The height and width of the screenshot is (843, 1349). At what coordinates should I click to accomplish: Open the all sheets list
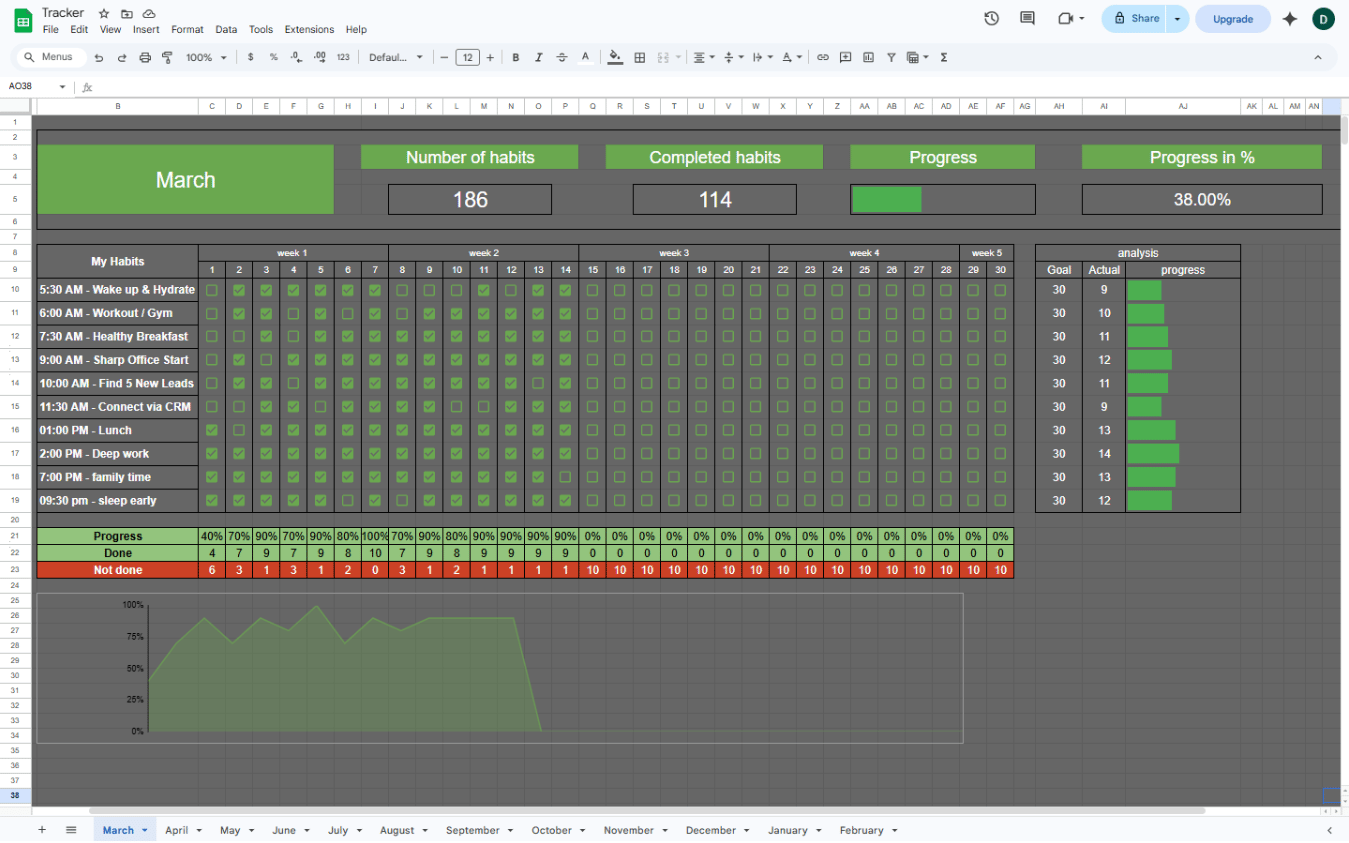click(x=71, y=830)
